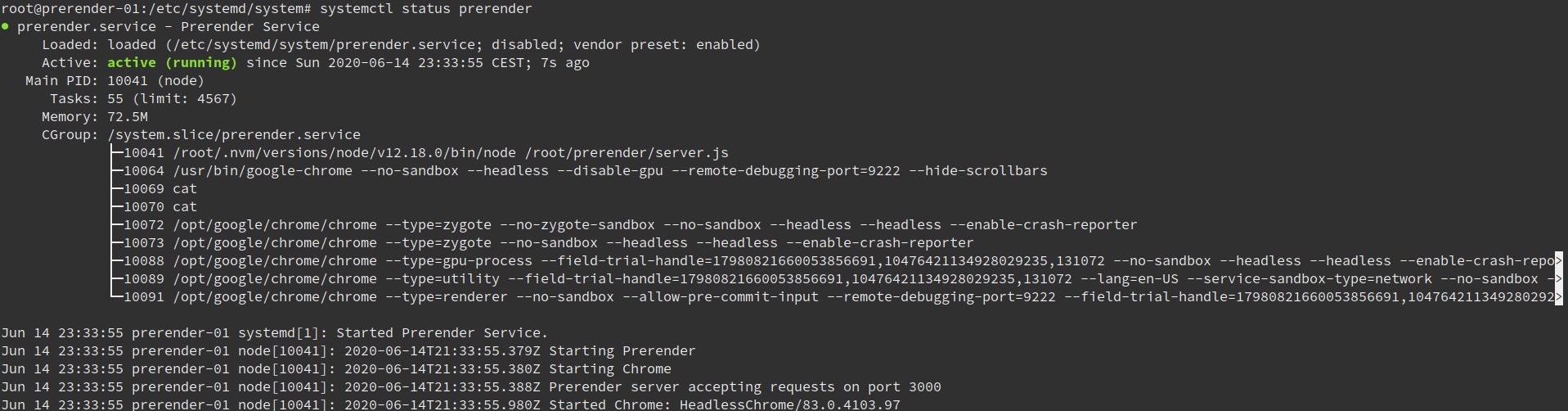Click the HeadlessChrome/83.0.4103.97 version text
This screenshot has height=411, width=1568.
point(789,404)
